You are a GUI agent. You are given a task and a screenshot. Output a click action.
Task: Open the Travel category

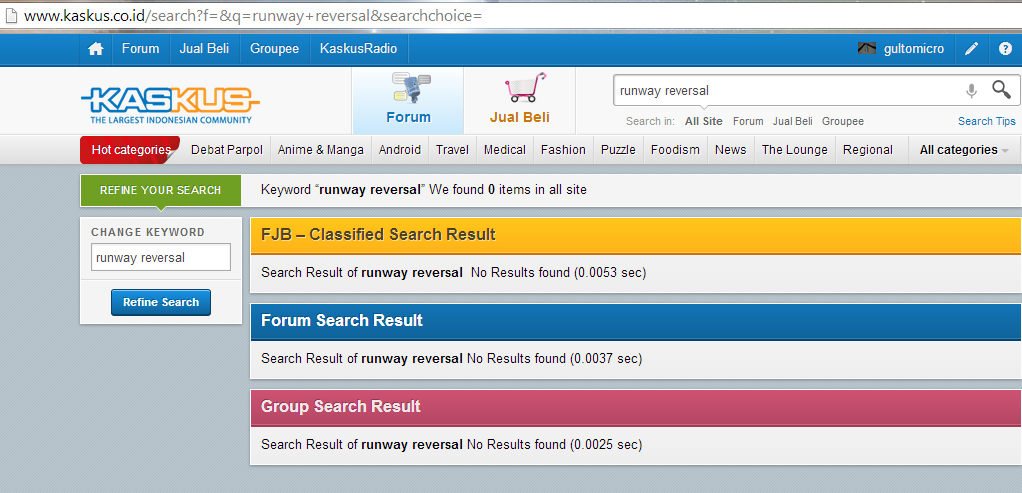click(452, 150)
